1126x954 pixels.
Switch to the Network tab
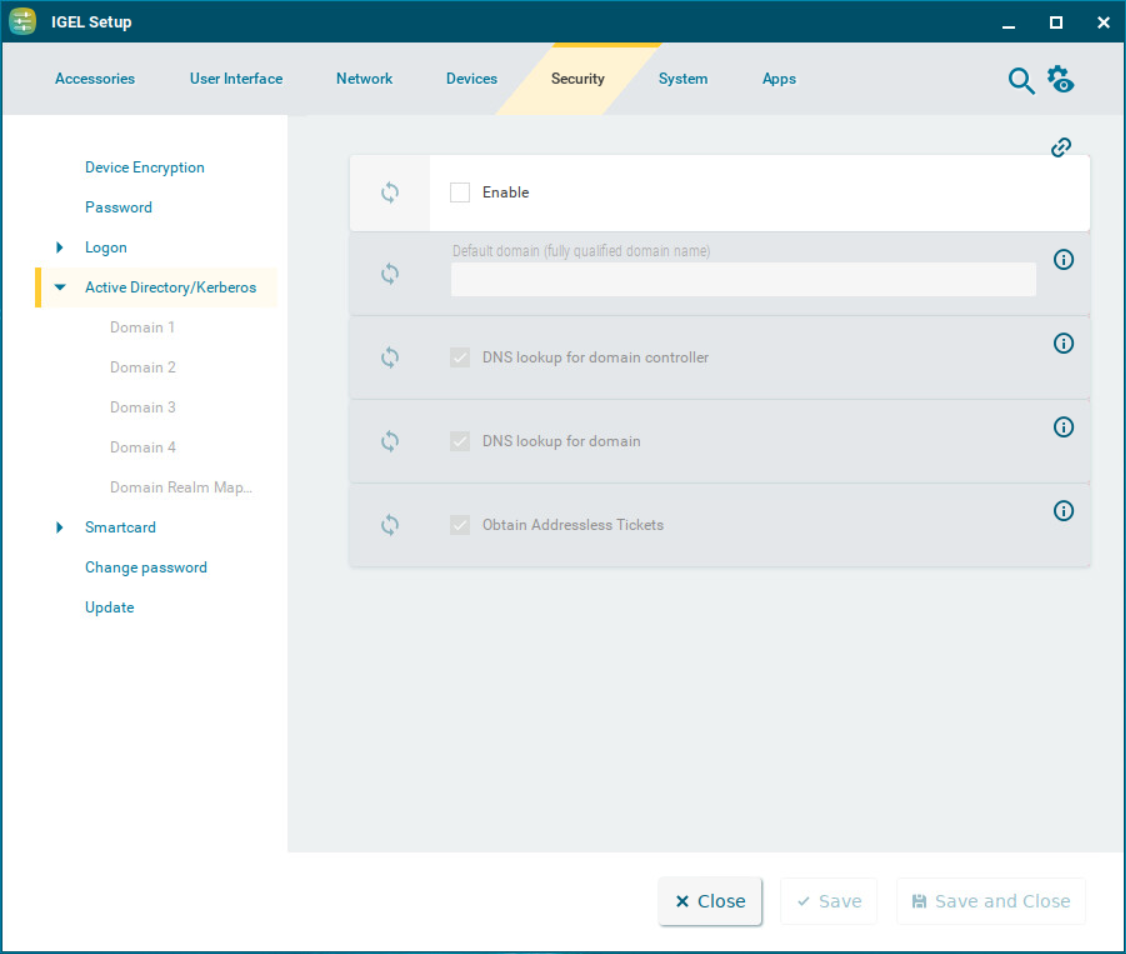(x=364, y=79)
